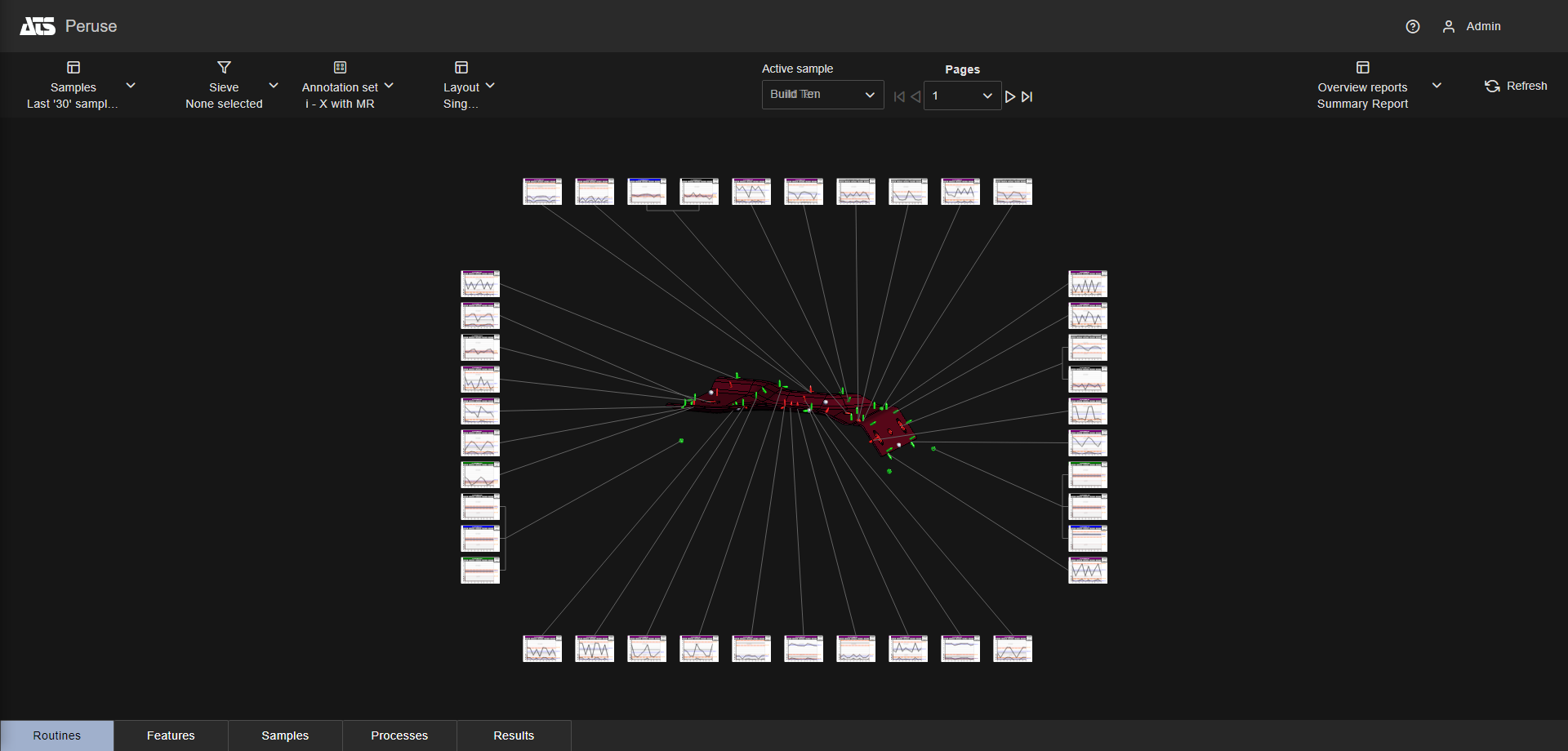Open the Admin user account icon
Image resolution: width=1568 pixels, height=751 pixels.
point(1448,27)
